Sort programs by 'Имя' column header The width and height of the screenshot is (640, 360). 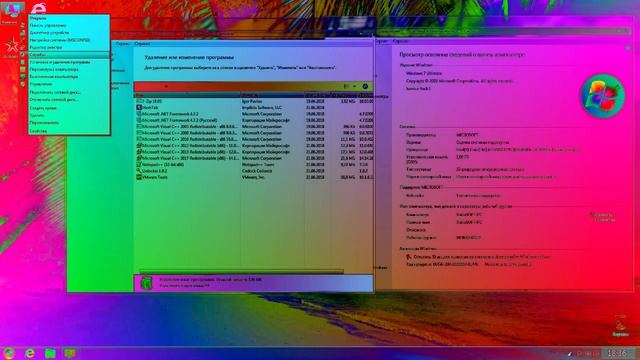click(187, 95)
